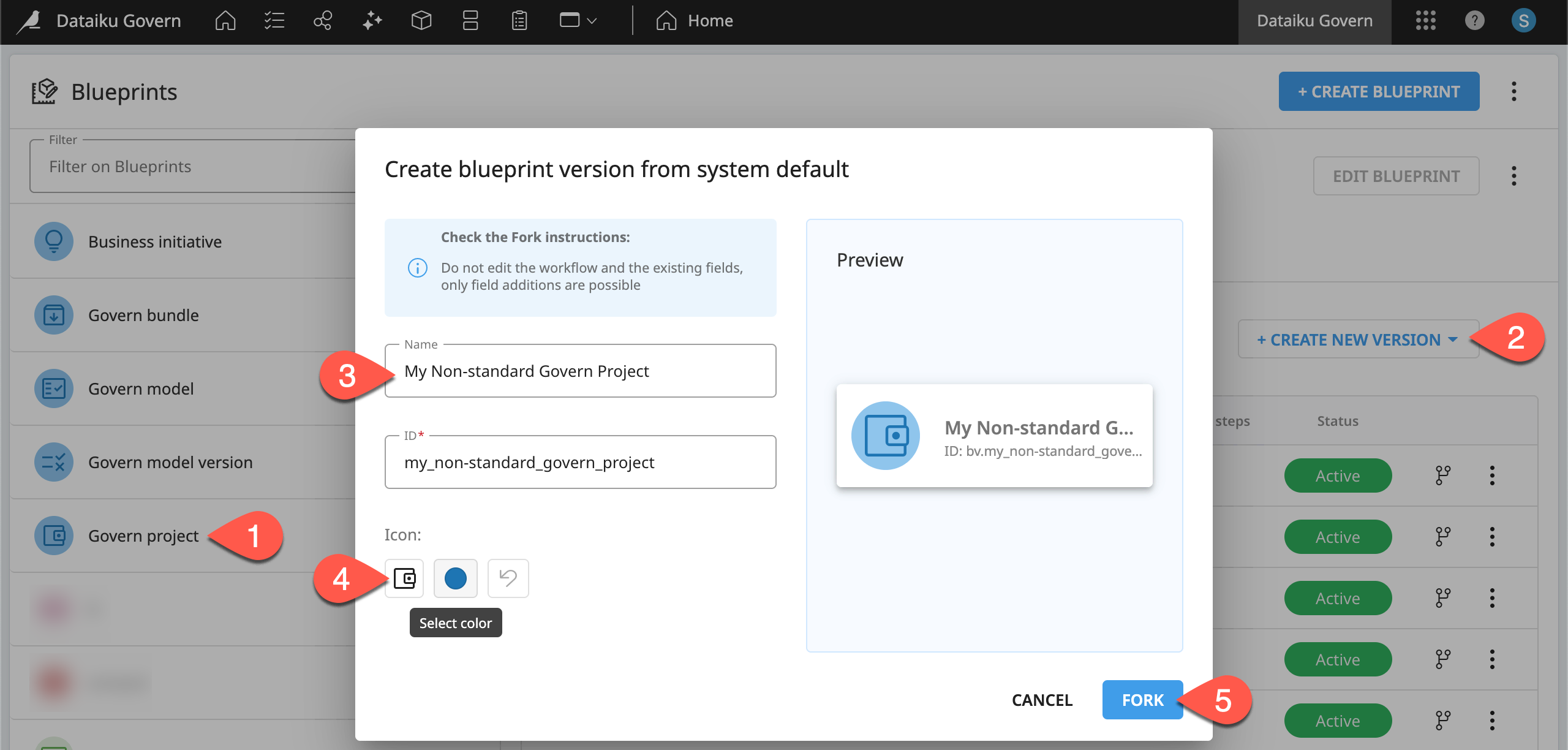
Task: Select the clipboard icon in the navbar
Action: [518, 20]
